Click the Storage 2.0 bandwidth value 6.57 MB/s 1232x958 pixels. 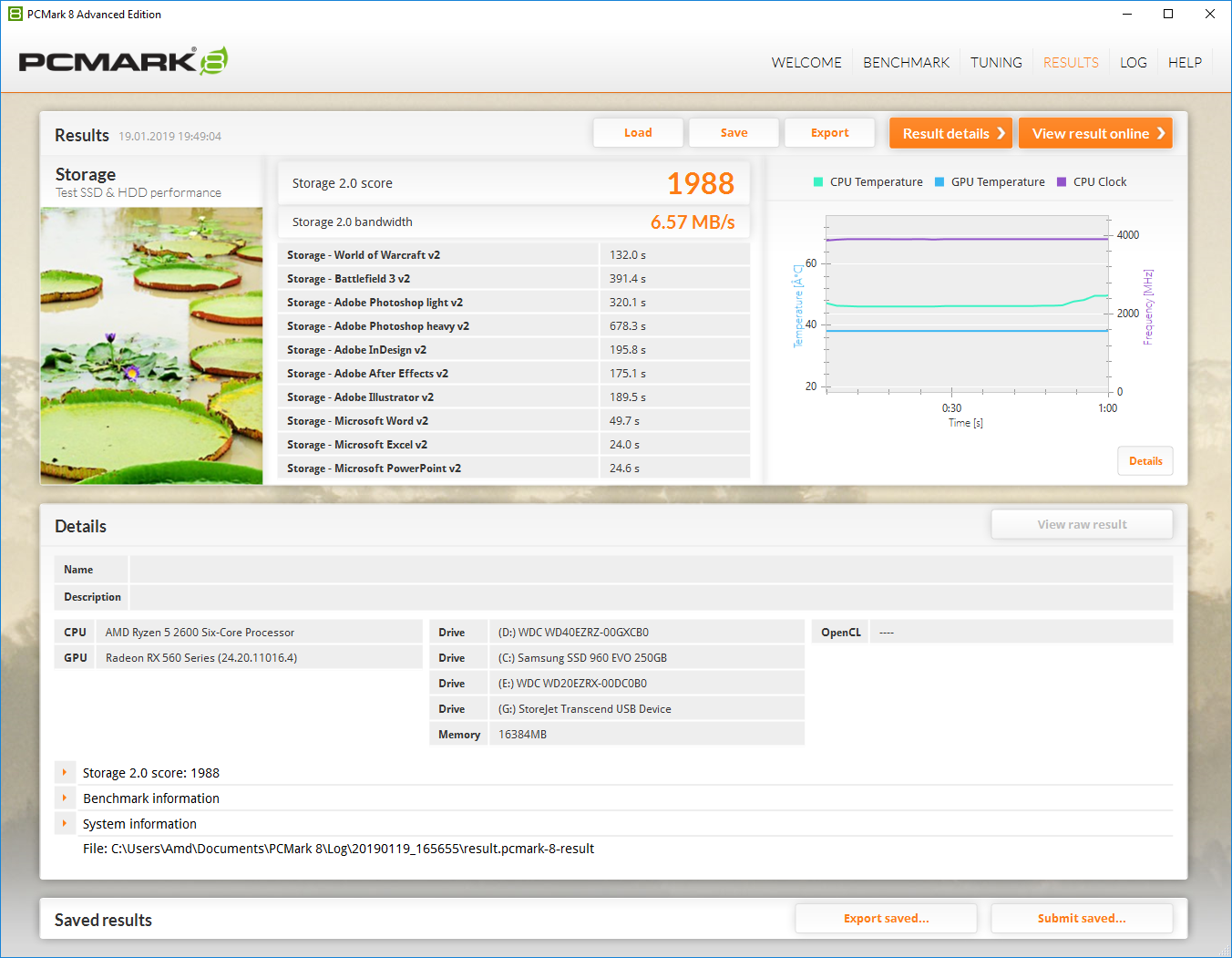click(693, 222)
